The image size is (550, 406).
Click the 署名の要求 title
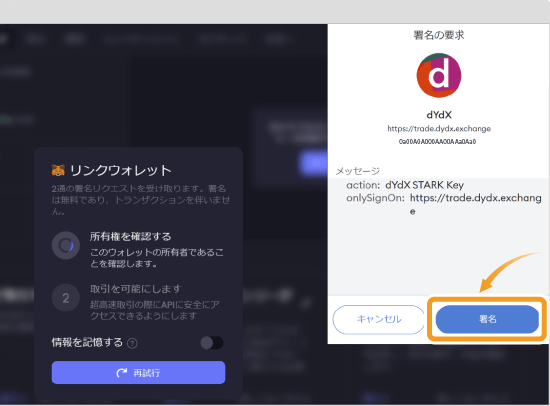439,35
